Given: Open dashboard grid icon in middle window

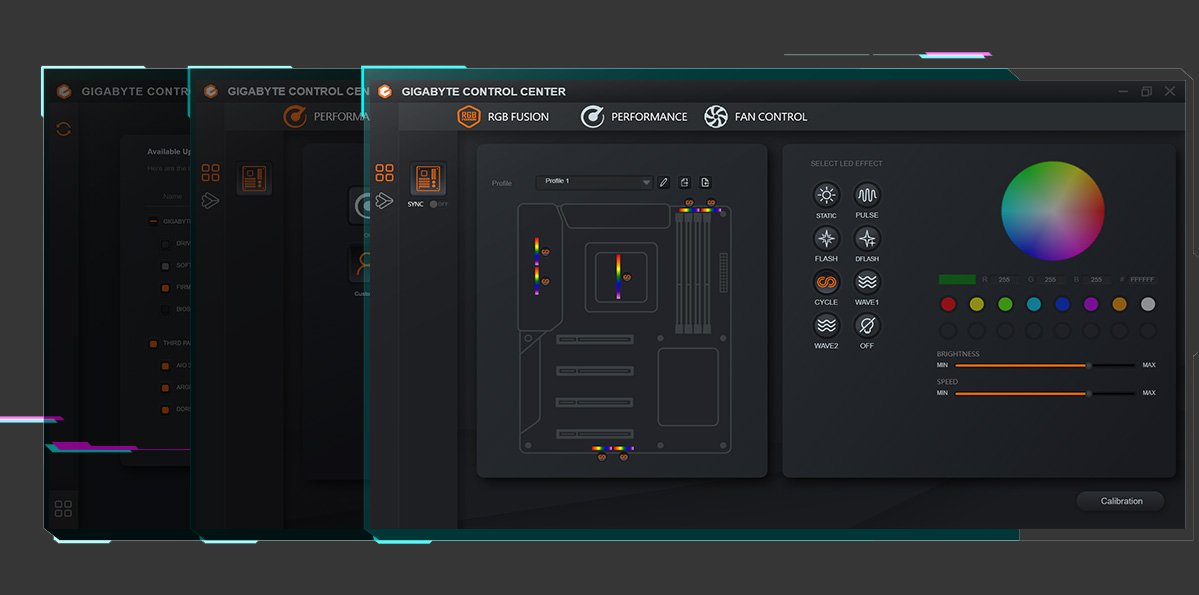Looking at the screenshot, I should 210,173.
